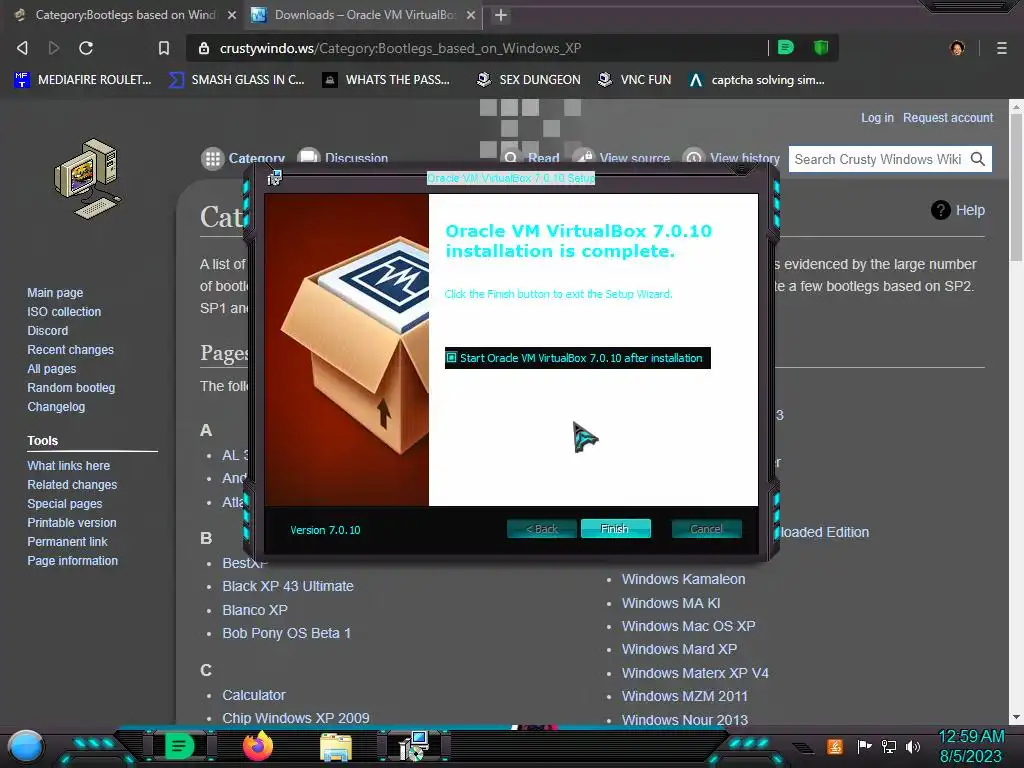Screen dimensions: 1024x768
Task: Open Black XP 43 Ultimate link
Action: click(x=288, y=586)
